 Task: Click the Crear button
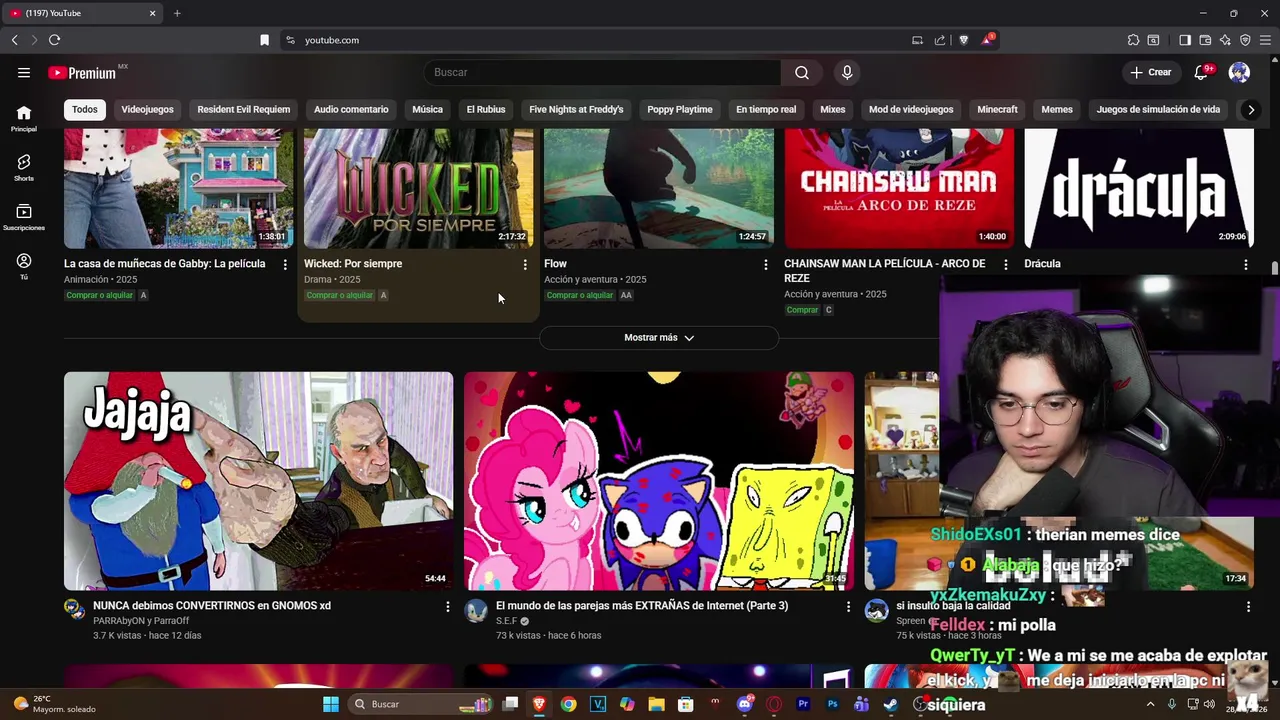point(1151,72)
